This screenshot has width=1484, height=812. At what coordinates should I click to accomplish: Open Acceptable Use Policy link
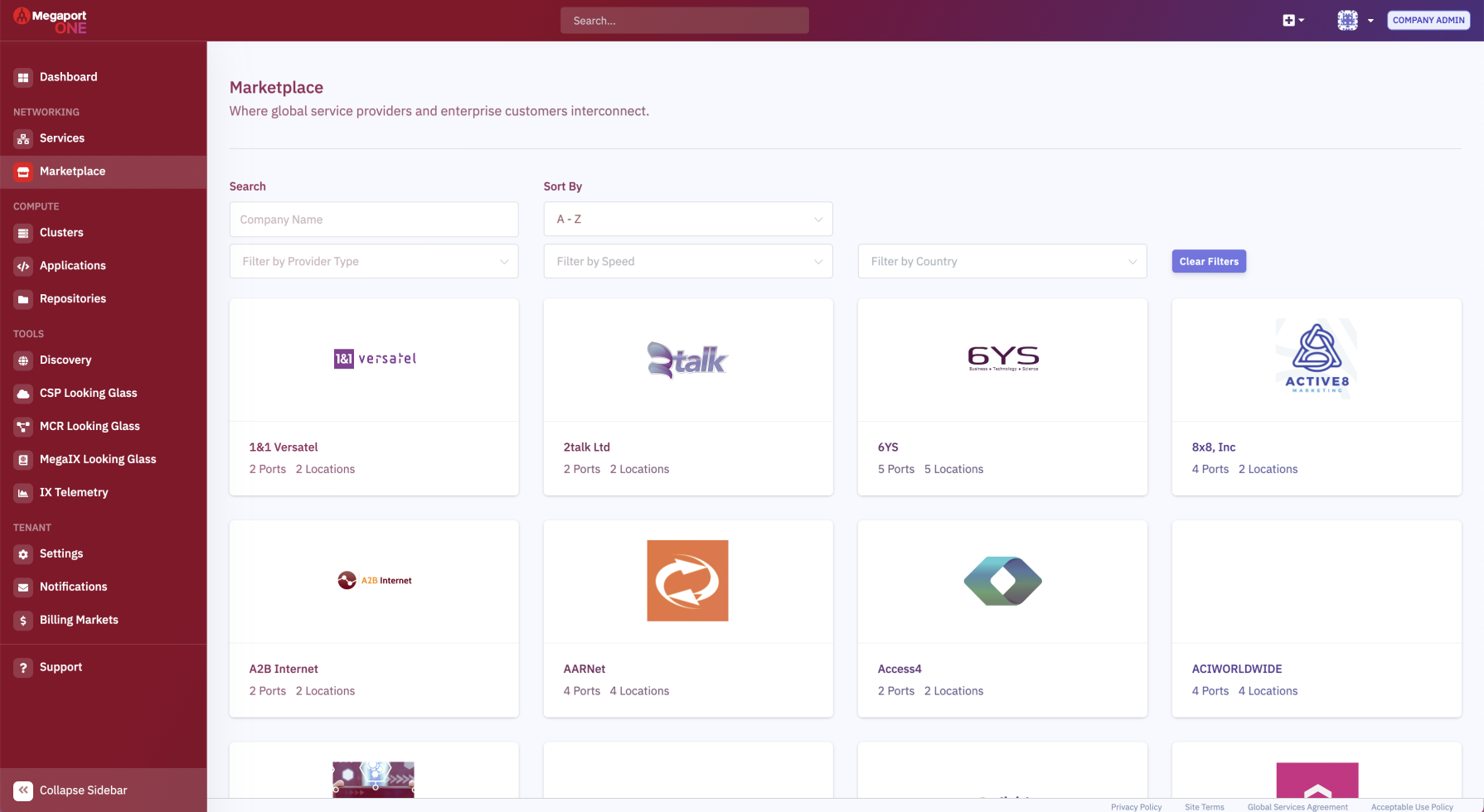coord(1412,807)
